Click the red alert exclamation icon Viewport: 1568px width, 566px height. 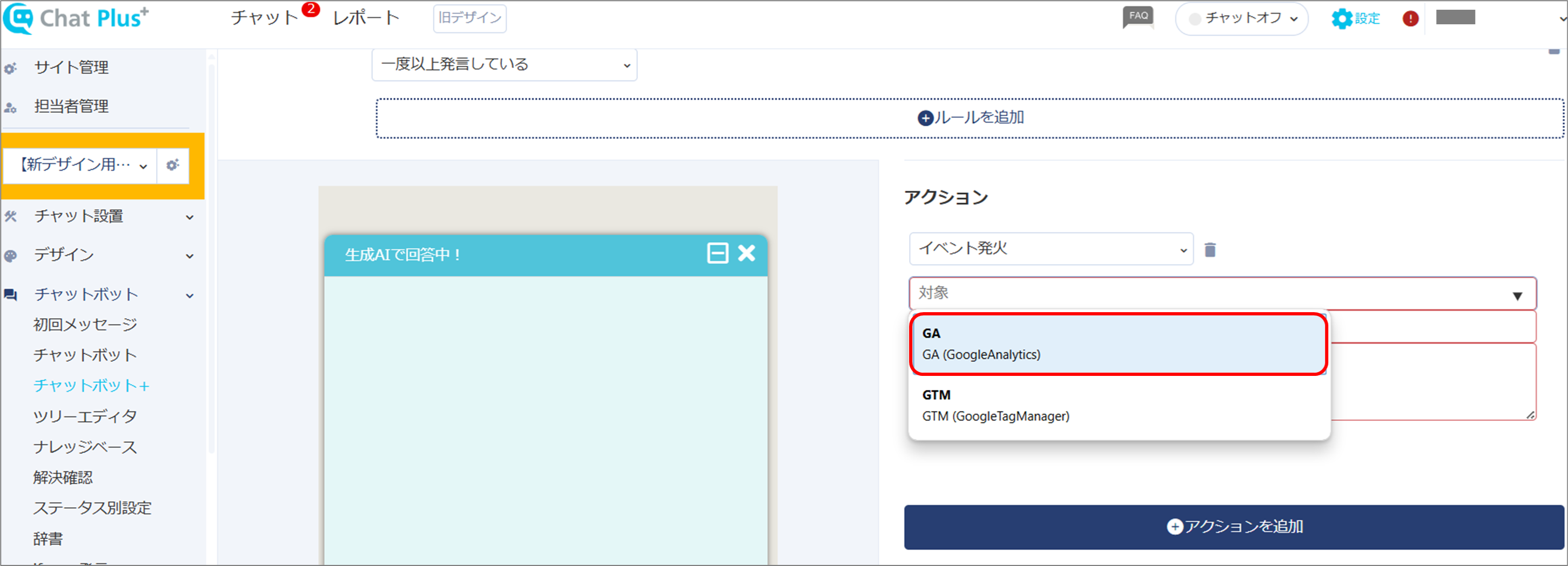pos(1410,19)
